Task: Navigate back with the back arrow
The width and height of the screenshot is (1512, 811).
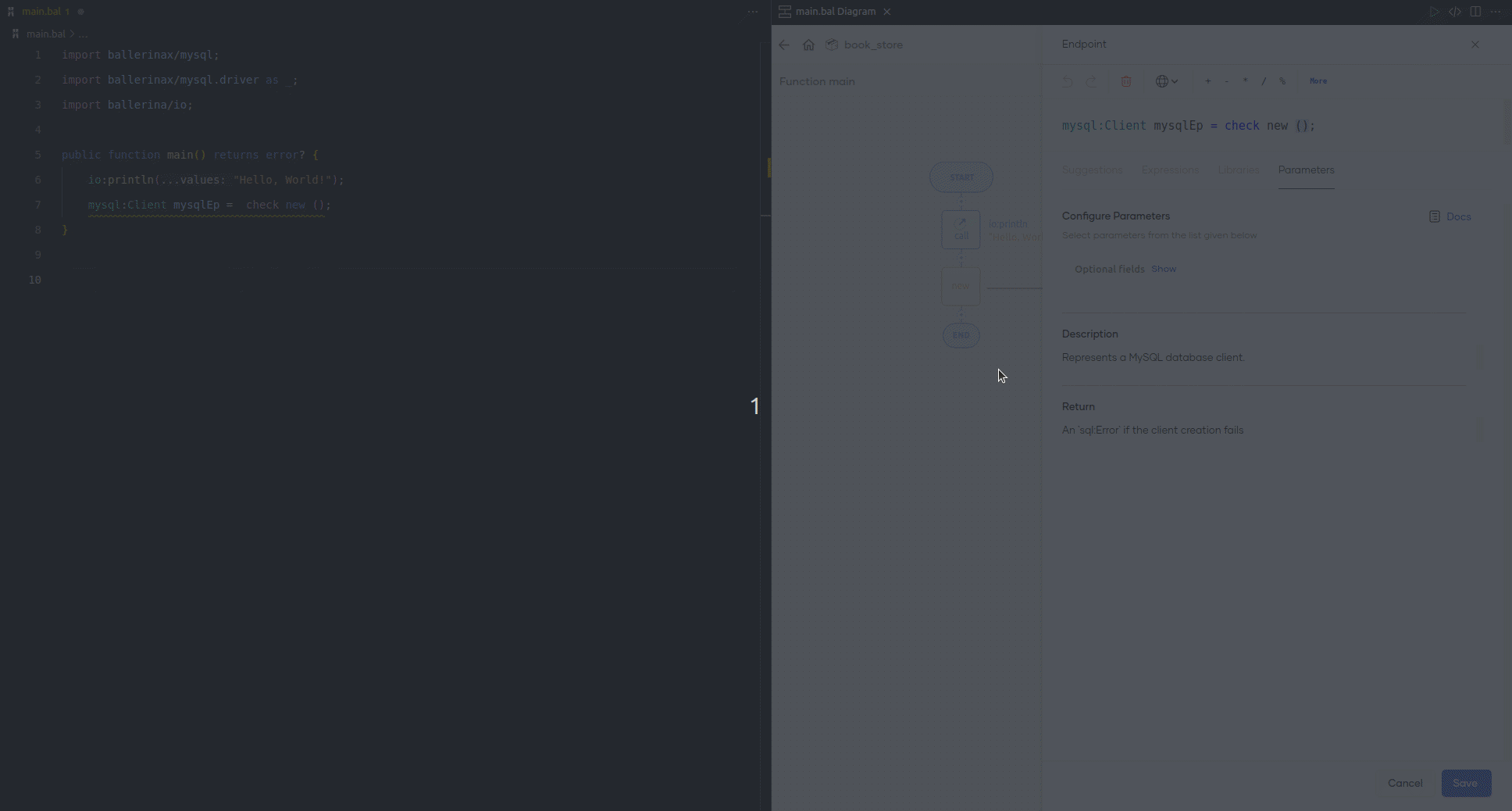Action: (x=784, y=45)
